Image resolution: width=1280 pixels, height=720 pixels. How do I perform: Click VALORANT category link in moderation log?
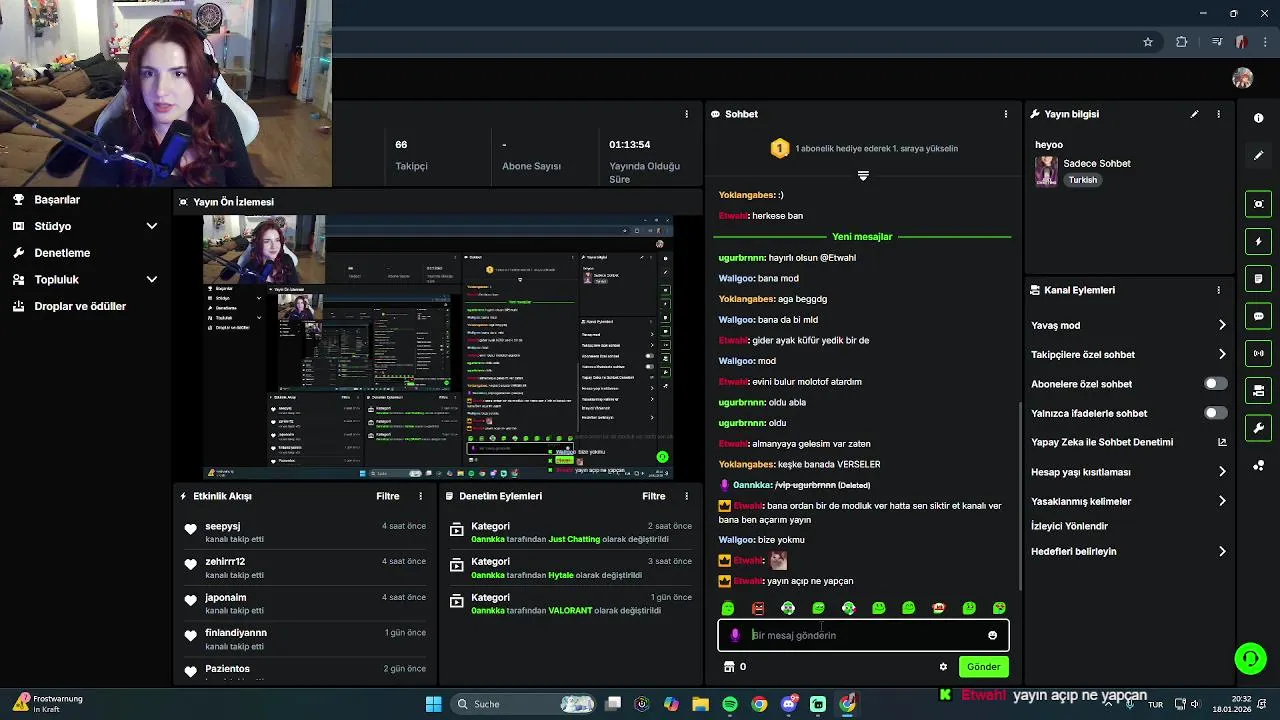pos(570,610)
